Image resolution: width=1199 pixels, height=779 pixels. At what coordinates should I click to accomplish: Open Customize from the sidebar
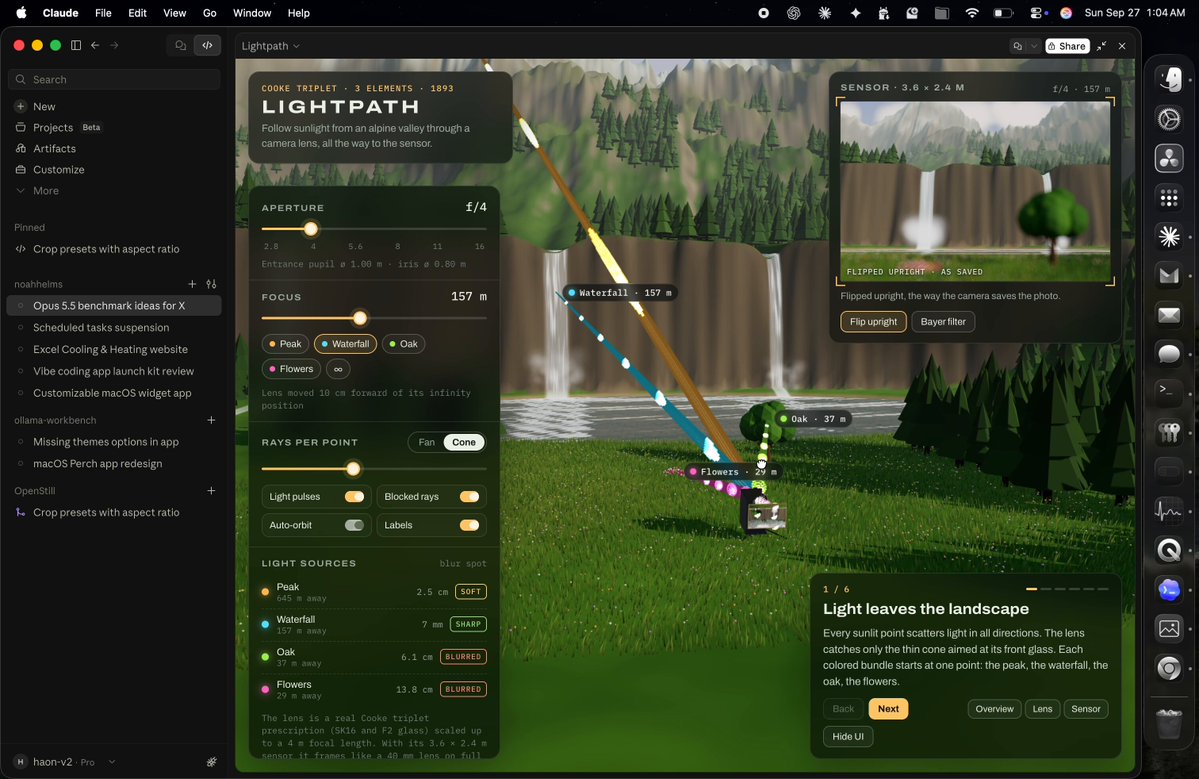pos(58,170)
